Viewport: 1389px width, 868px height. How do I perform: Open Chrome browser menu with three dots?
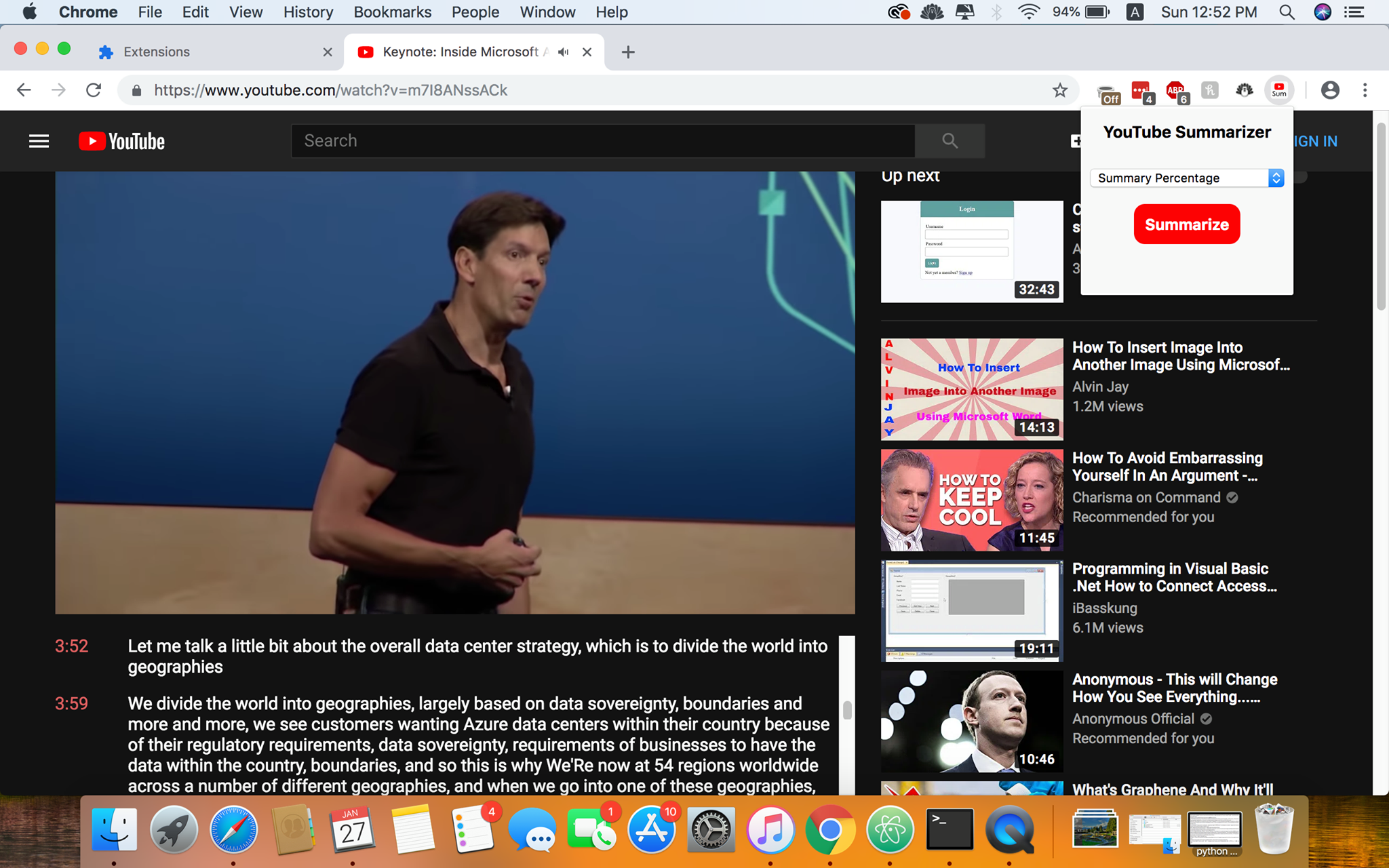[x=1365, y=90]
